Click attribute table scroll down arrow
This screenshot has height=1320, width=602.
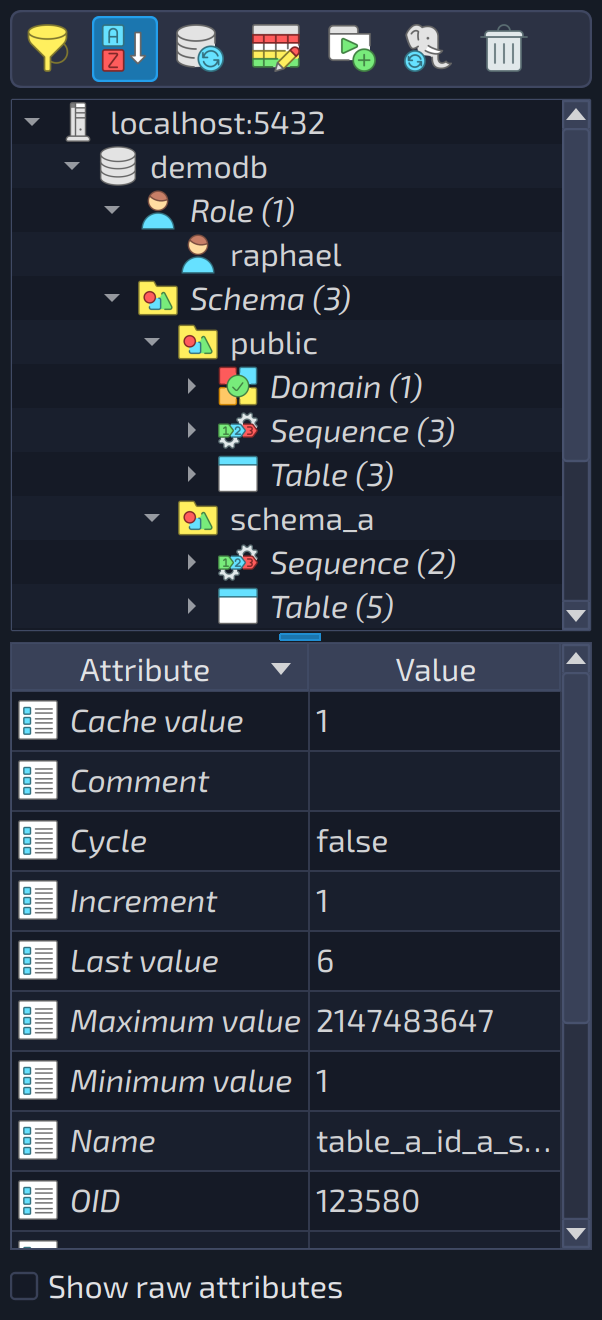coord(576,1233)
